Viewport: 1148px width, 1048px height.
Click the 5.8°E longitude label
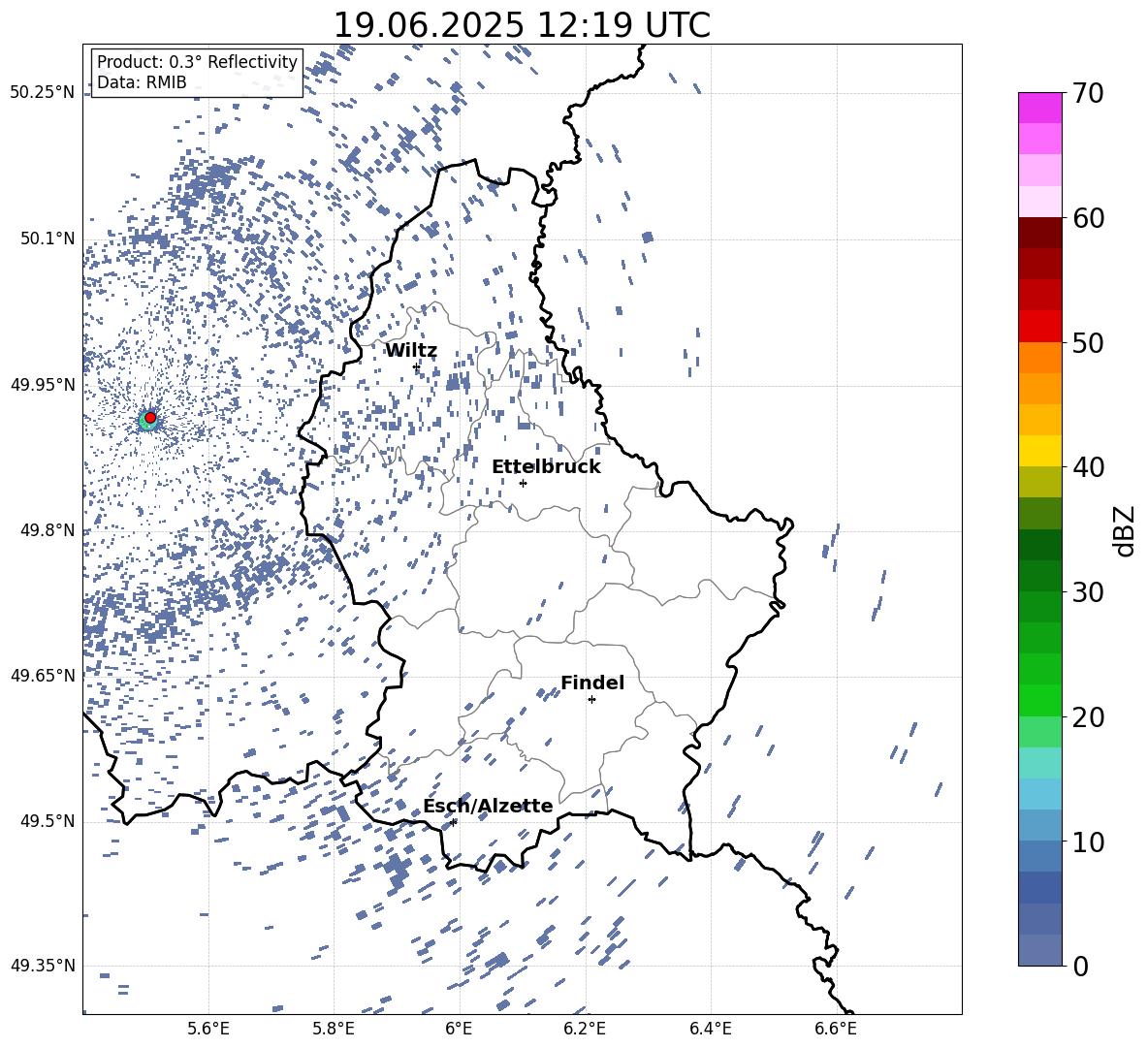tap(334, 1029)
